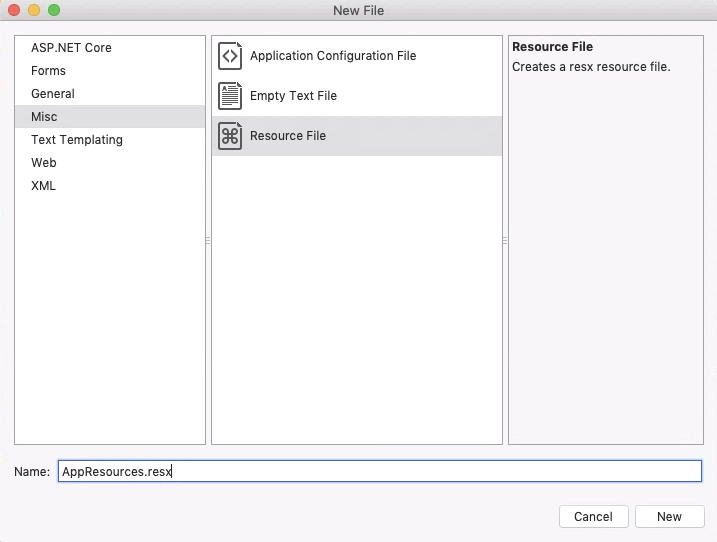Screen dimensions: 717x542
Task: Minimize the New File window
Action: [34, 10]
